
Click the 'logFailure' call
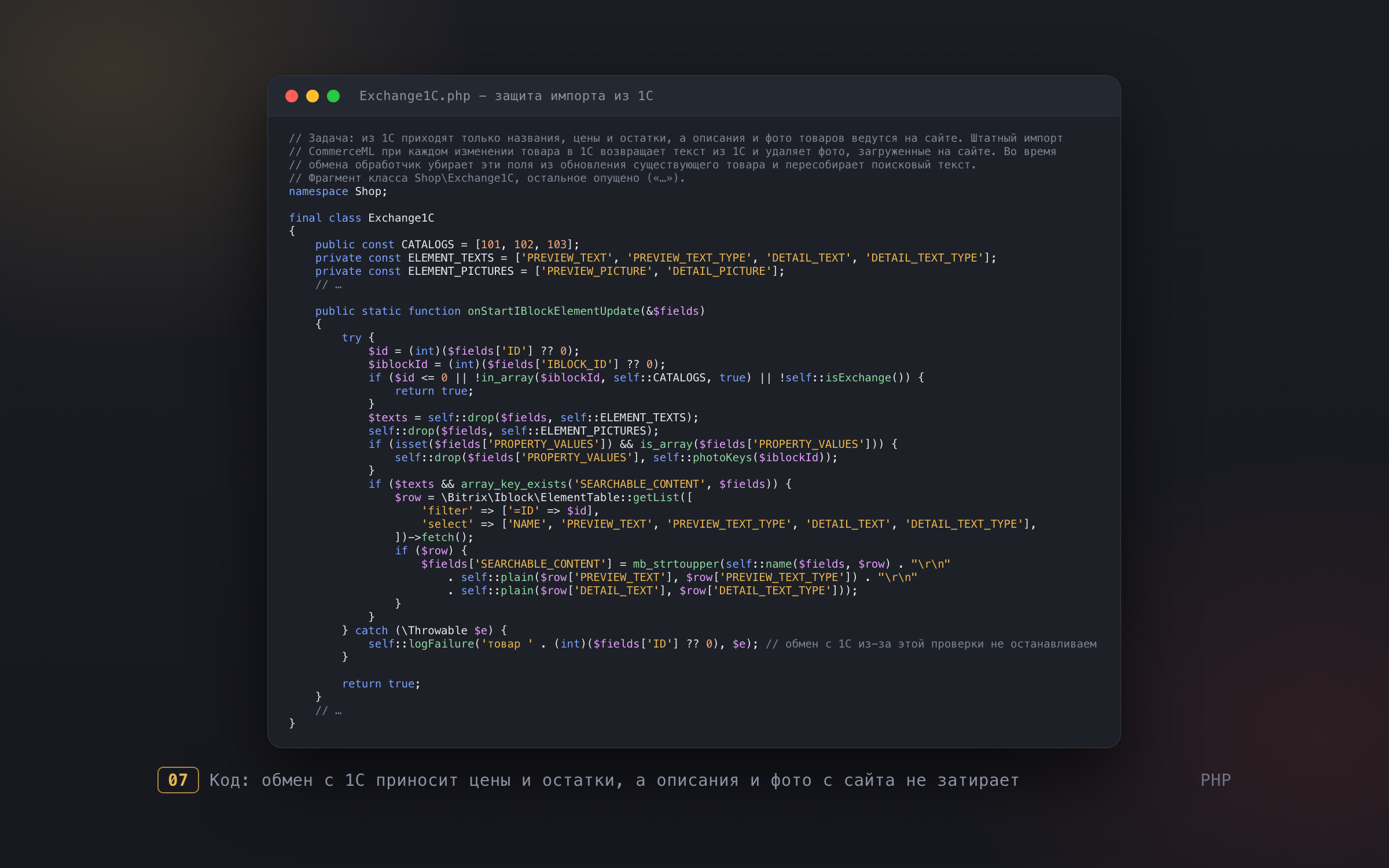(x=441, y=644)
